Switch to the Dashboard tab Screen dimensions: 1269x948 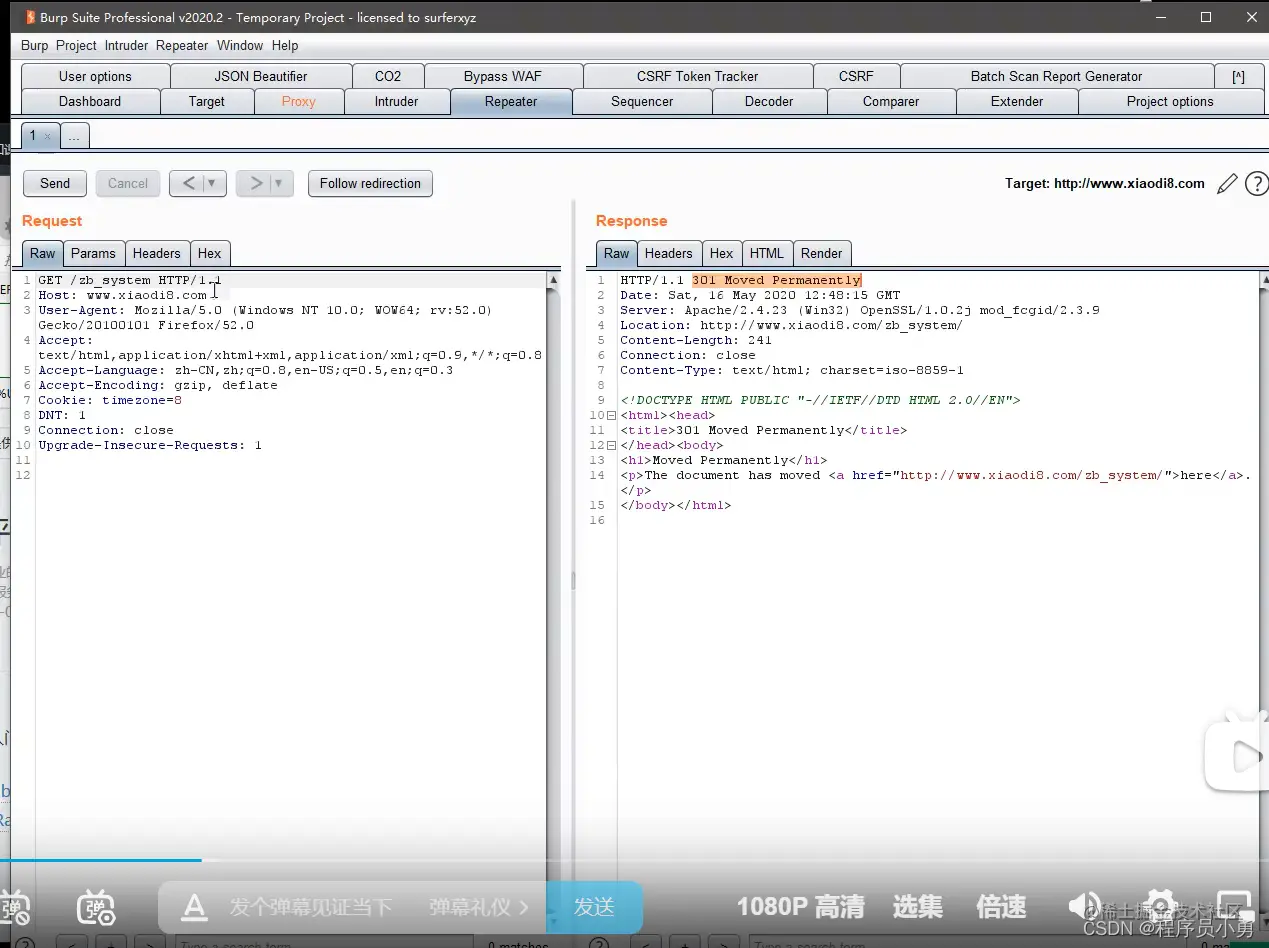point(90,101)
